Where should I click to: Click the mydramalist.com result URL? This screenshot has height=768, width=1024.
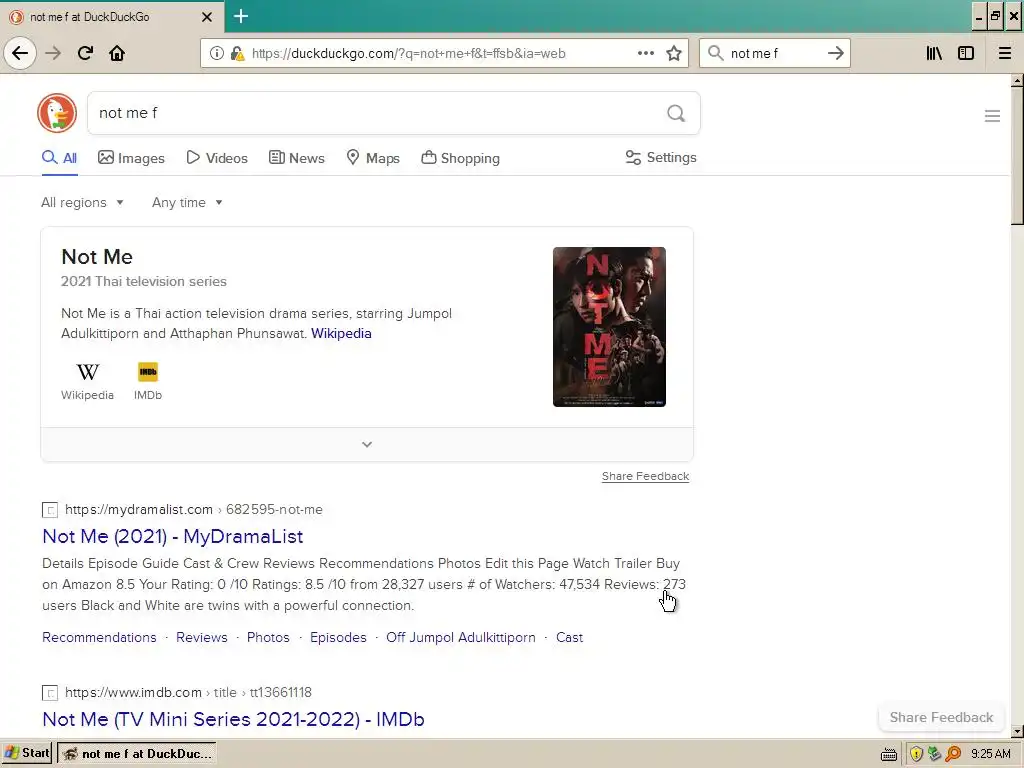click(193, 509)
